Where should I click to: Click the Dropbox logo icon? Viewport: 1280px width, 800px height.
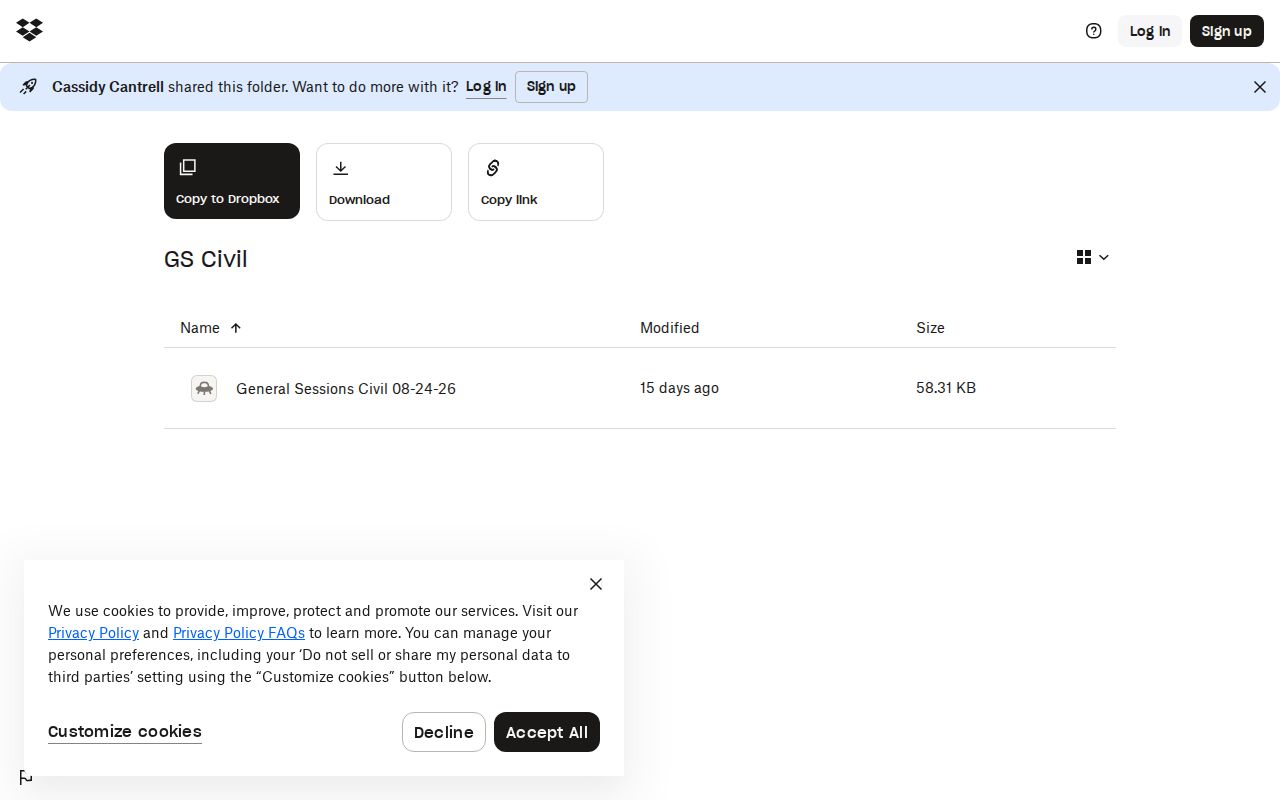pyautogui.click(x=30, y=30)
